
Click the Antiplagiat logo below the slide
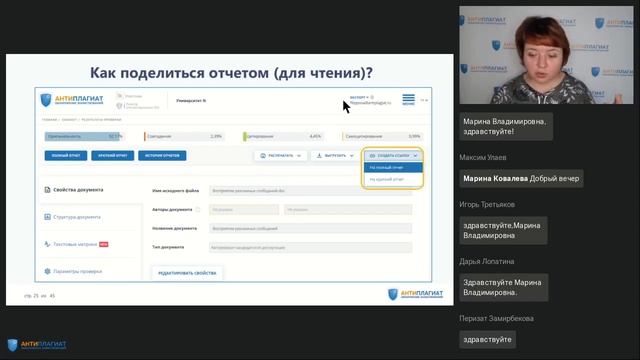(37, 345)
